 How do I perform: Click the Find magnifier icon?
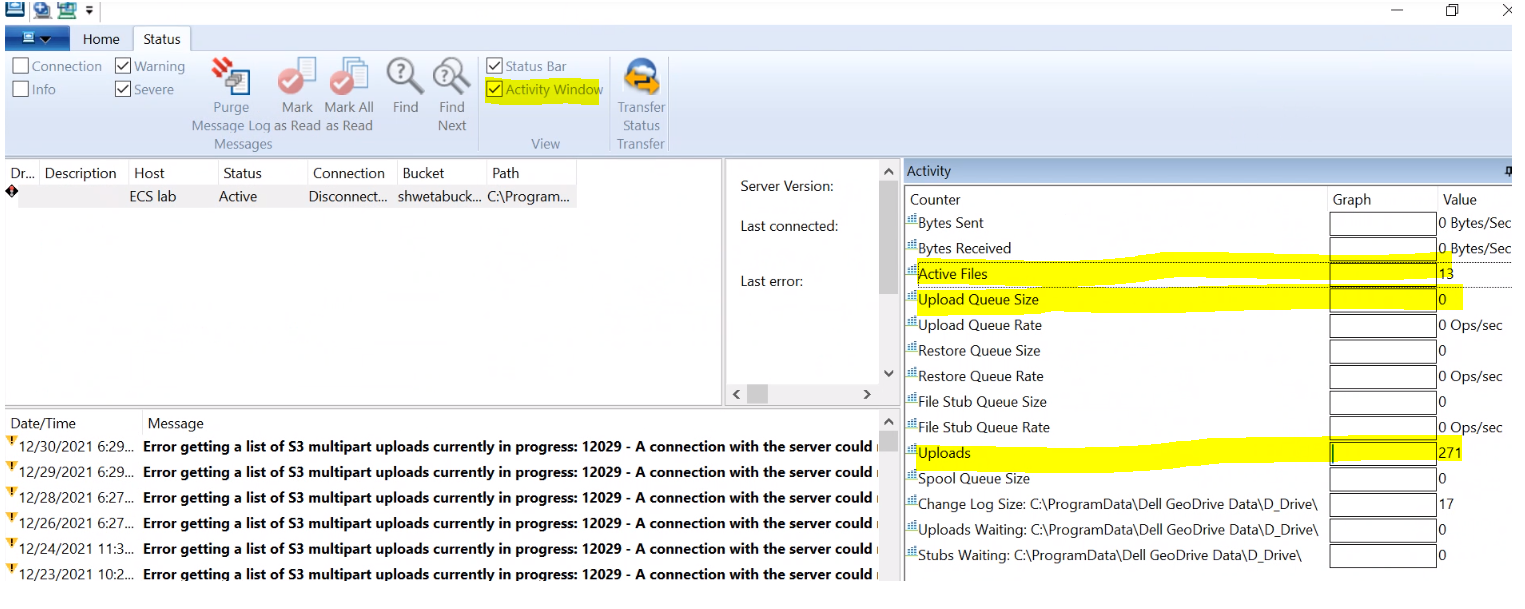[405, 76]
